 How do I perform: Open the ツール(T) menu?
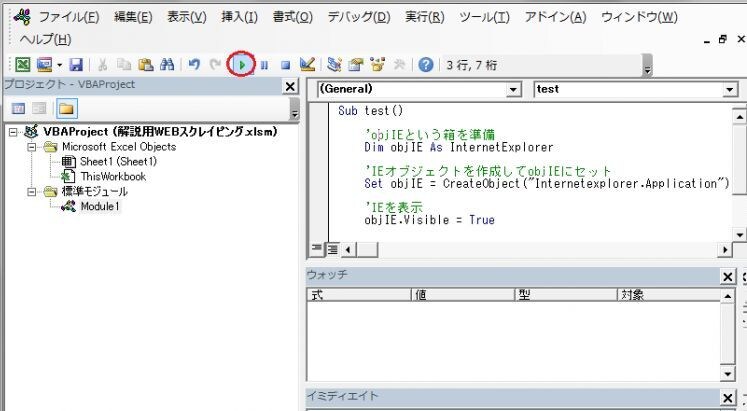click(485, 17)
